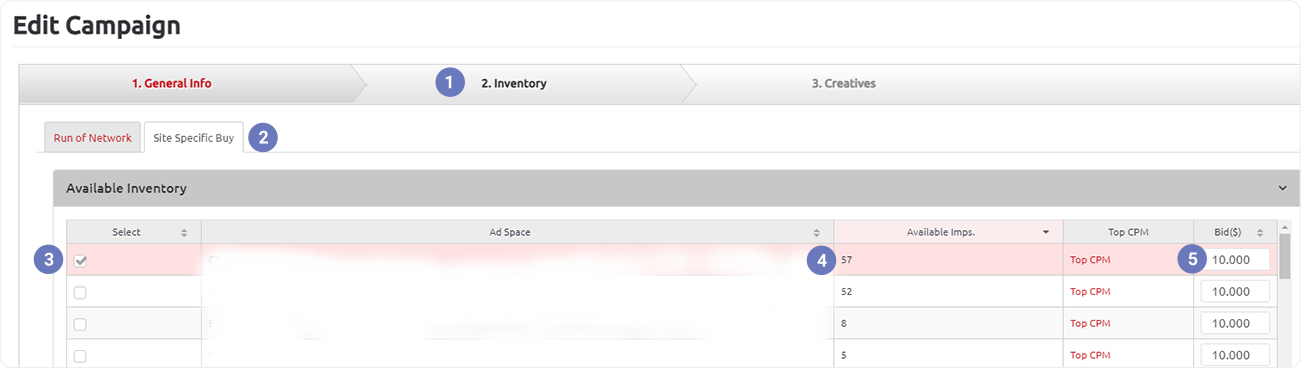Switch to Run of Network tab
Screen dimensions: 1301x368
click(x=92, y=138)
